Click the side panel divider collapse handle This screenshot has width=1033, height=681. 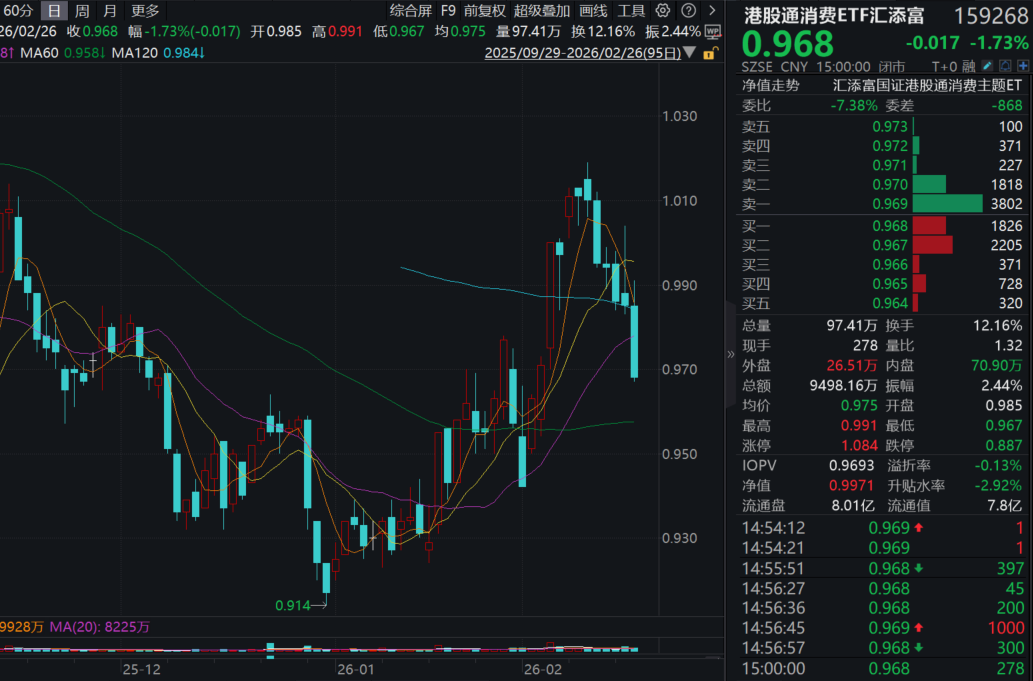click(729, 353)
